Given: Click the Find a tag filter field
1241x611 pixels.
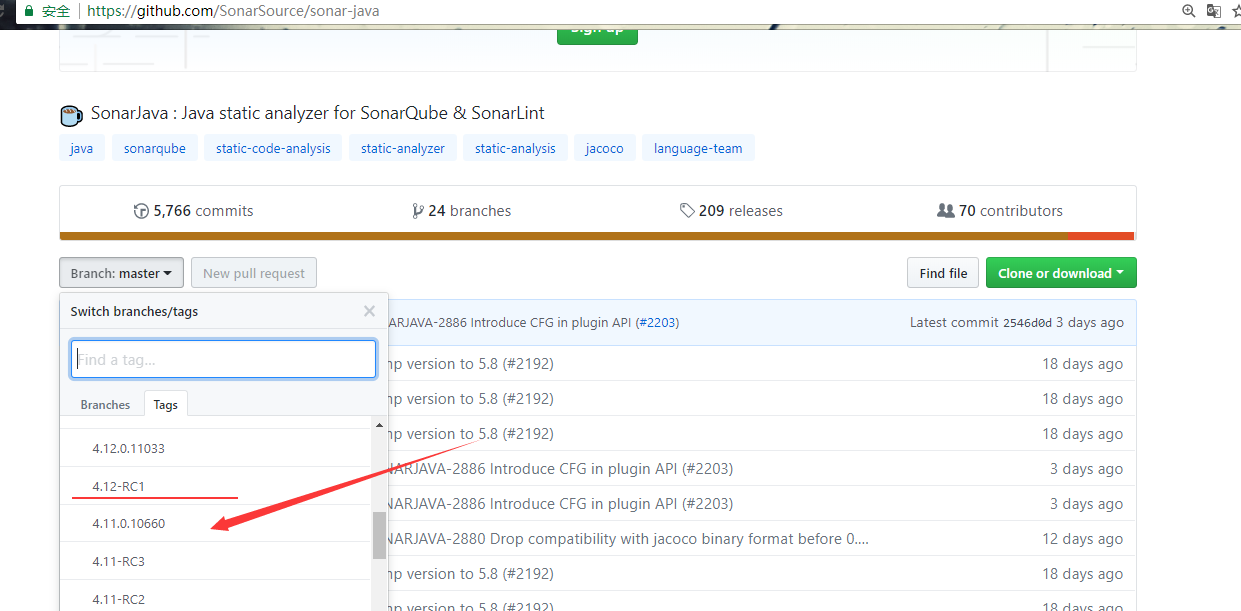Looking at the screenshot, I should click(224, 359).
